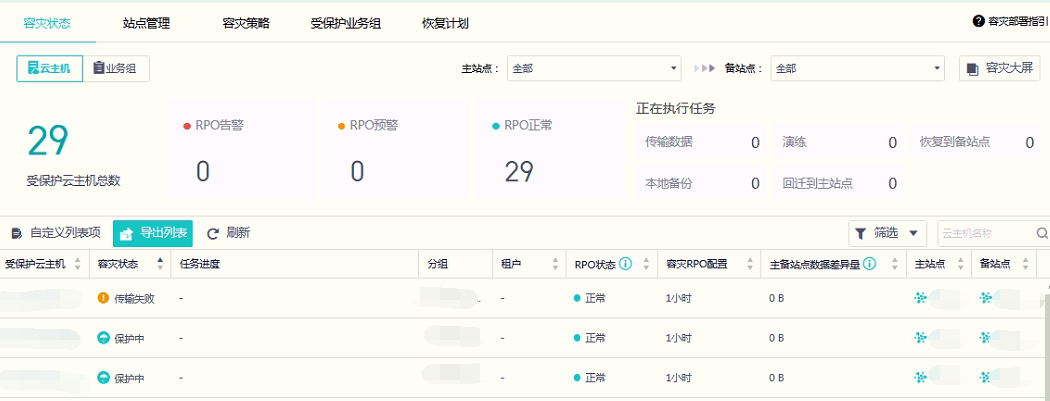Screen dimensions: 1050x401
Task: Go to the 站点管理 tab
Action: [x=145, y=23]
